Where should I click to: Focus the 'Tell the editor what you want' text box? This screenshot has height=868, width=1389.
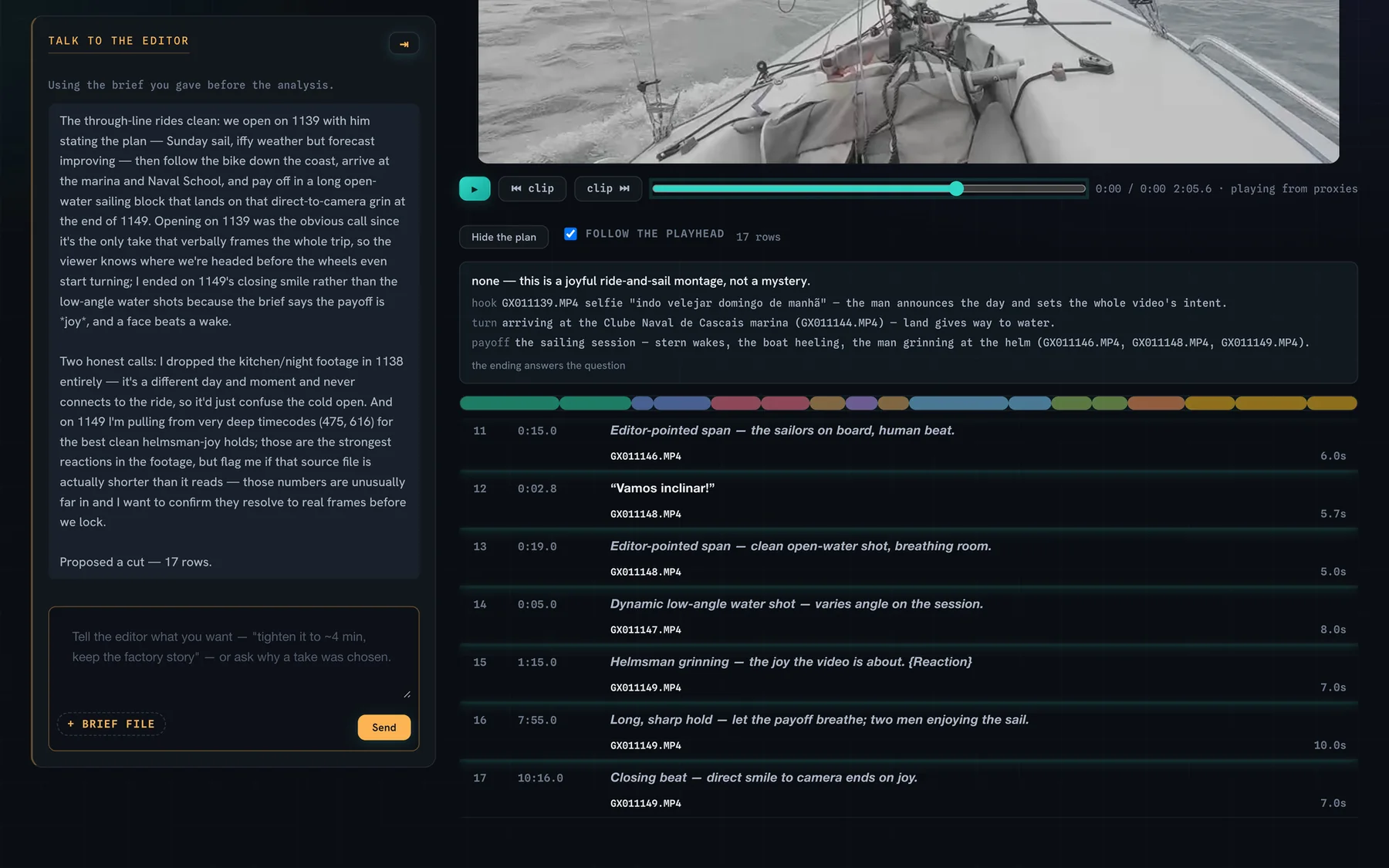pos(233,656)
